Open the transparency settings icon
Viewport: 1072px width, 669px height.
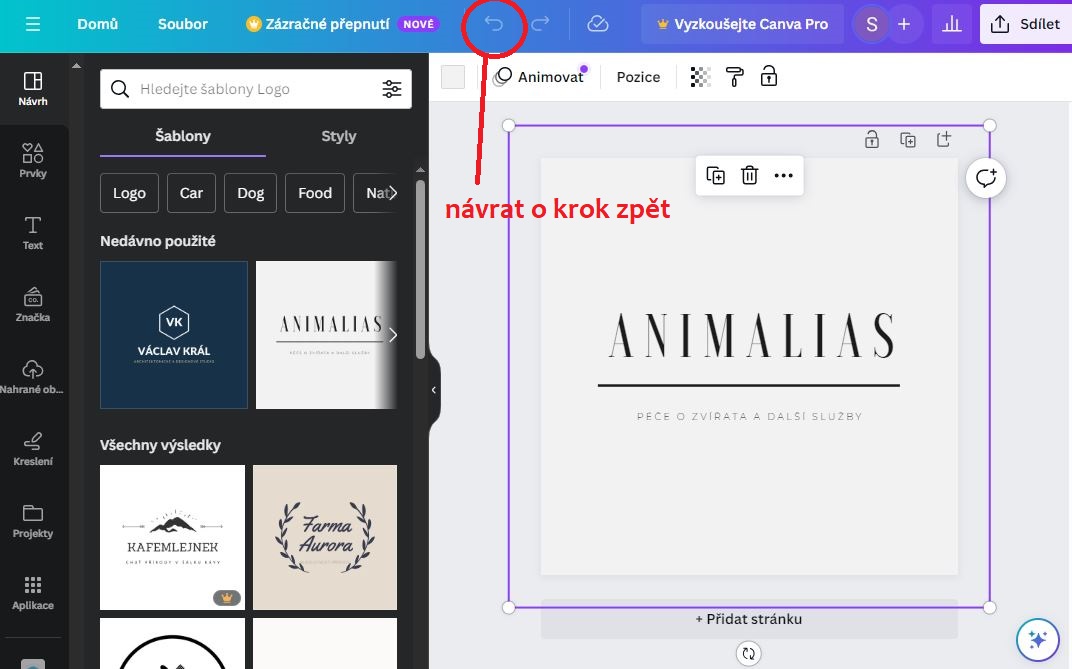click(x=698, y=76)
